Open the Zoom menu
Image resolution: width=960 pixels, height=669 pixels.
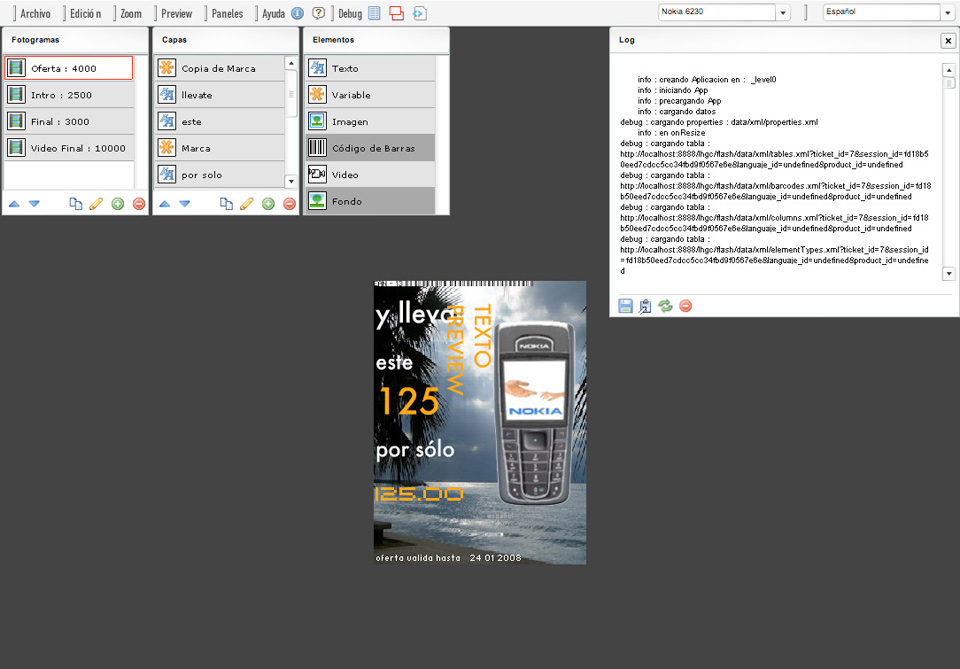tap(130, 13)
